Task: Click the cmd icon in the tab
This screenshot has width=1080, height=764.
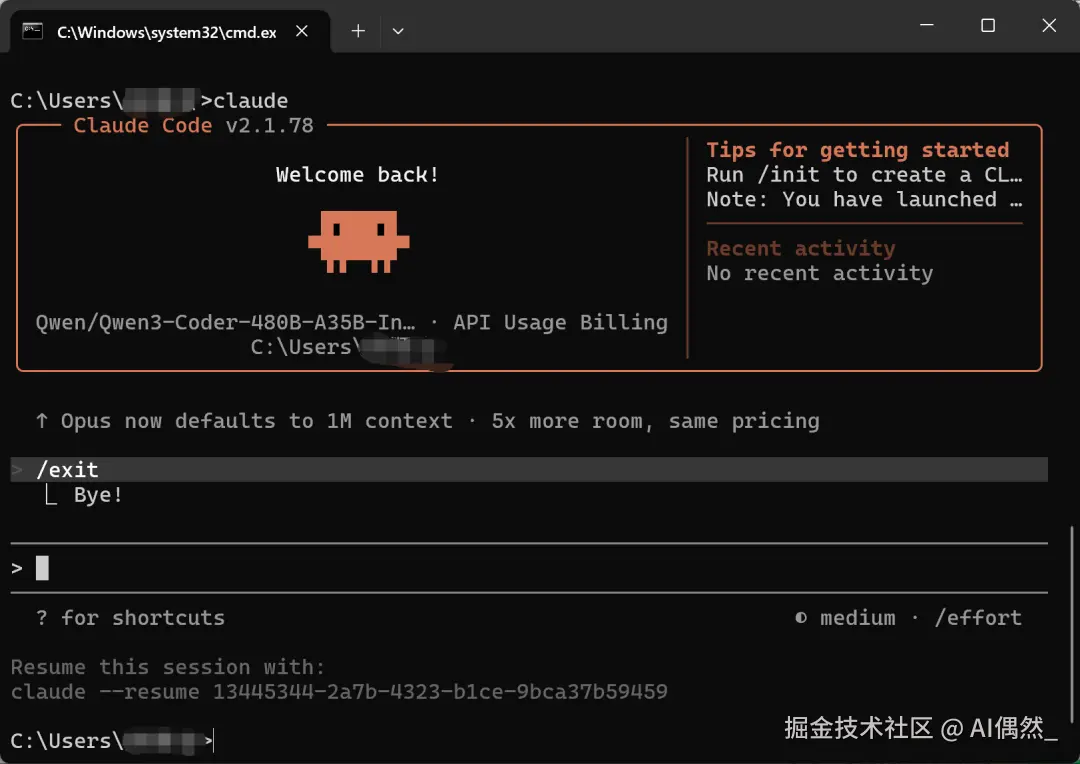Action: coord(32,31)
